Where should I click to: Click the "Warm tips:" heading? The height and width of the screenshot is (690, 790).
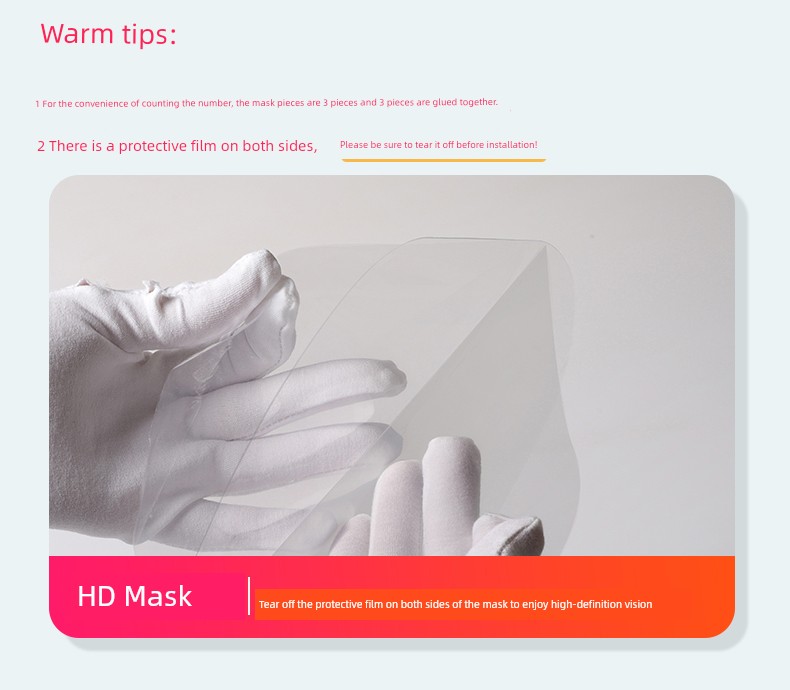tap(108, 34)
